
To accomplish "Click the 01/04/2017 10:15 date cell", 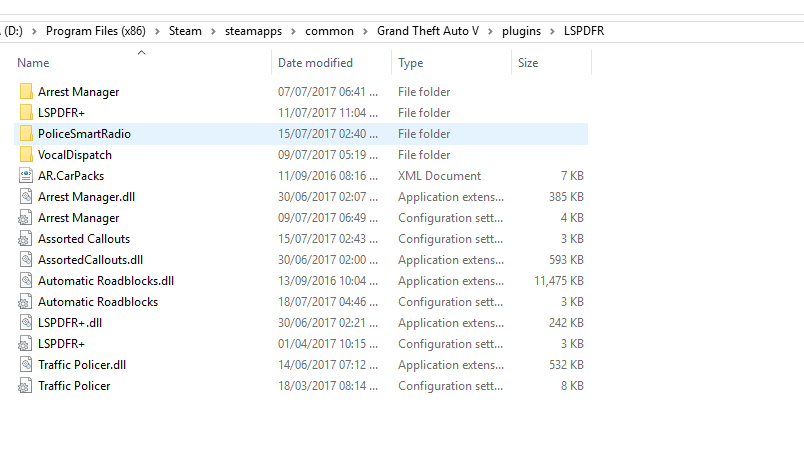I will [x=328, y=344].
